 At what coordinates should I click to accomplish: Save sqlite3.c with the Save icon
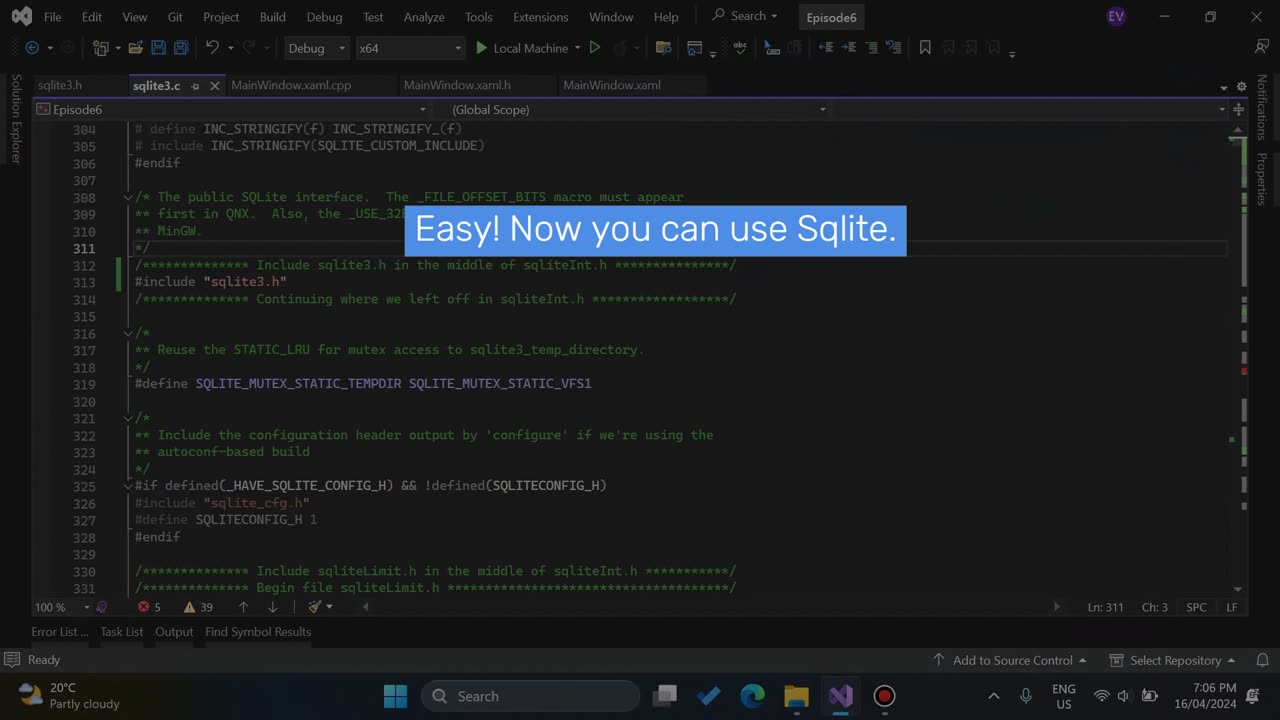(158, 48)
